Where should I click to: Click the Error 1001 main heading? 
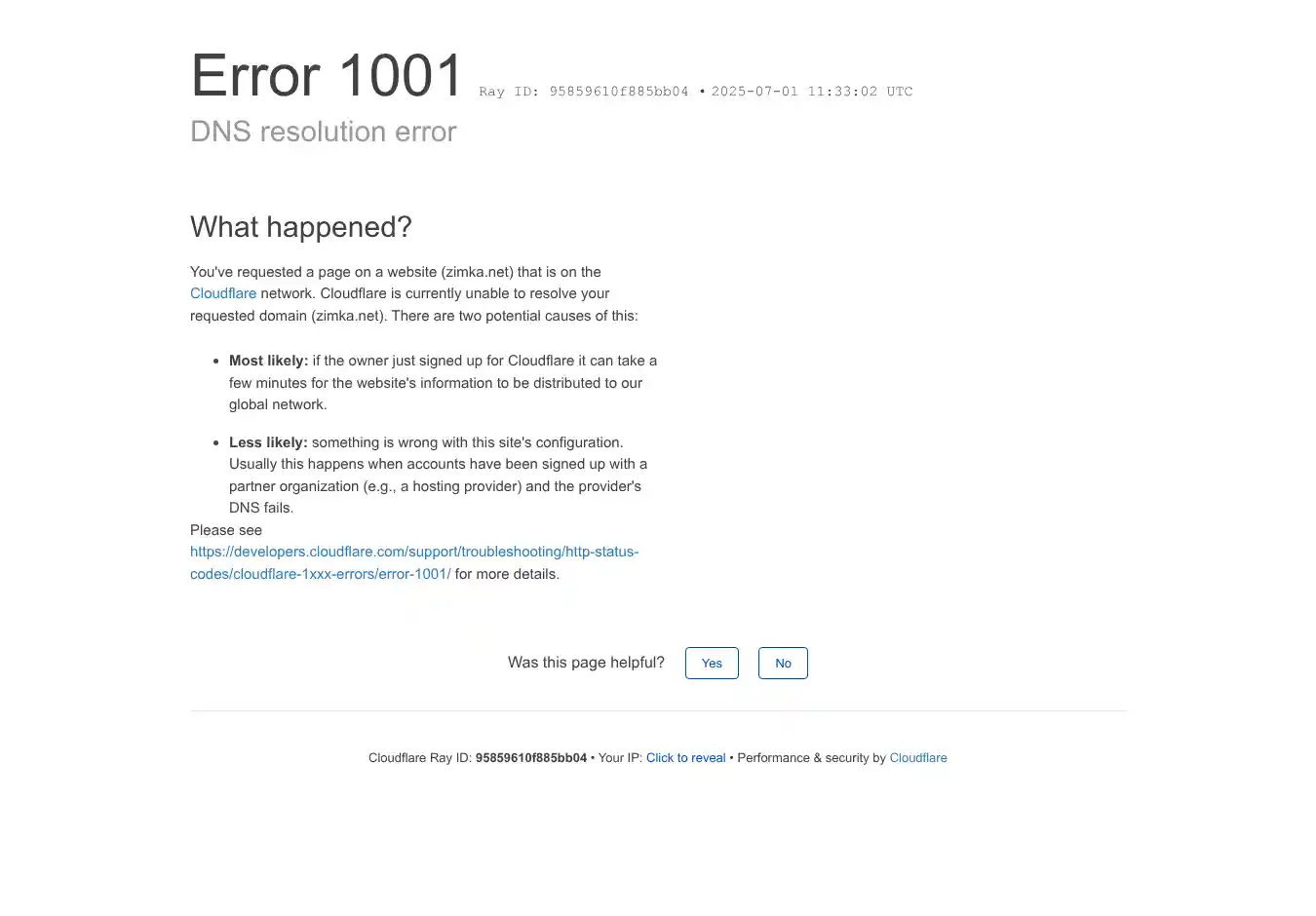327,76
